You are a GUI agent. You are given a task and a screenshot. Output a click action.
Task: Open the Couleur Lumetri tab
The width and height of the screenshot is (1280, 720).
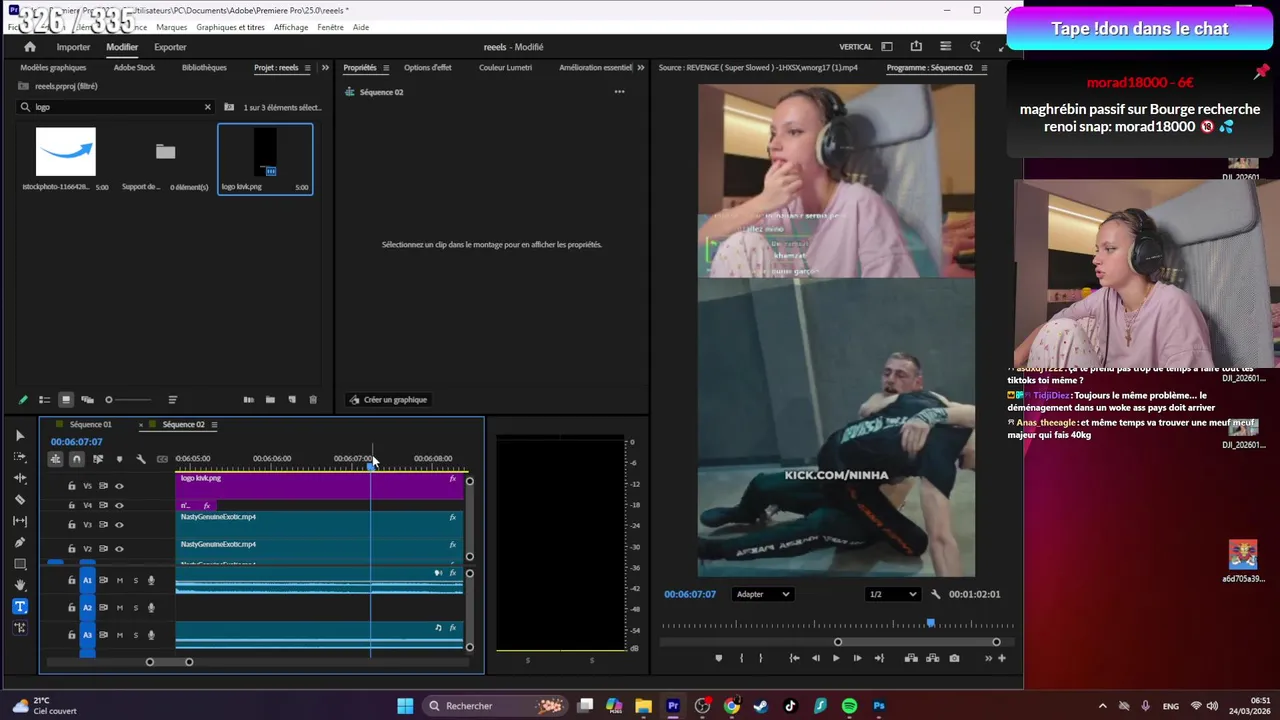[505, 68]
